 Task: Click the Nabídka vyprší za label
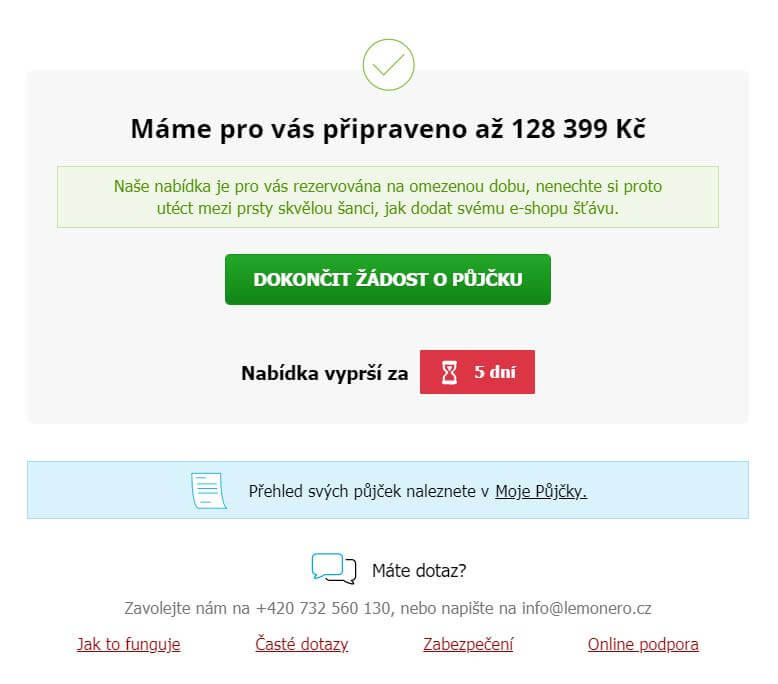point(324,373)
